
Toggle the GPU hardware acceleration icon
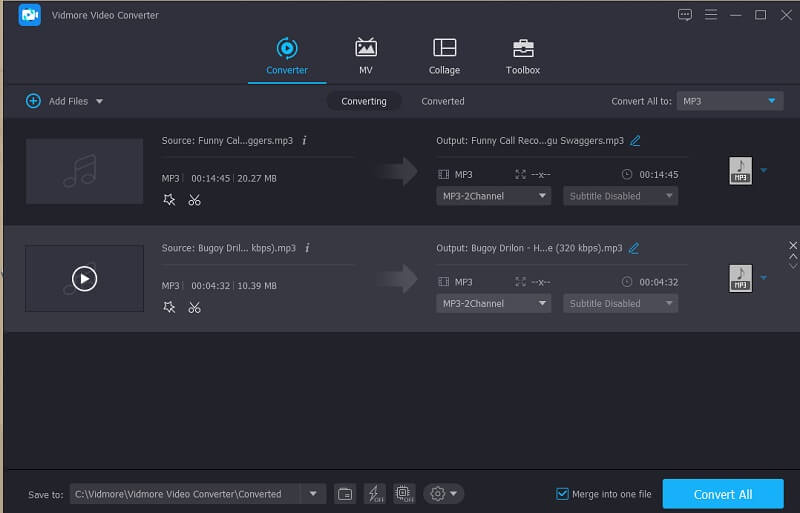pyautogui.click(x=404, y=493)
